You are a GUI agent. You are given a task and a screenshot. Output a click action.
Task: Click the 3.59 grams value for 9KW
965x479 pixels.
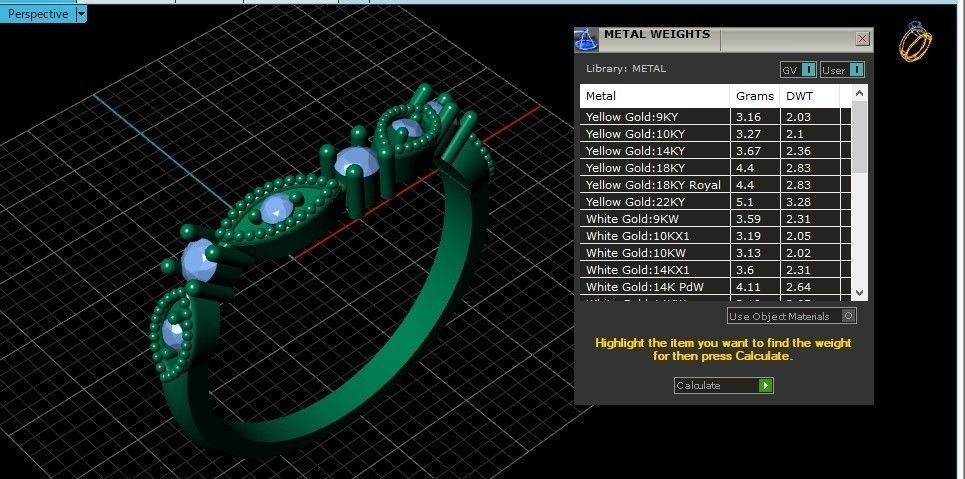(748, 219)
